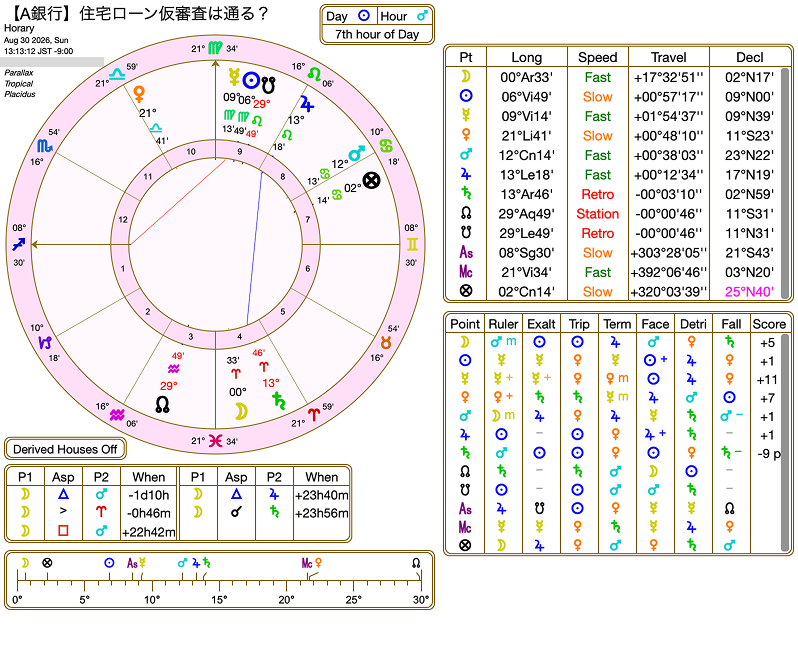Click the Moon marker on the degree strip
The width and height of the screenshot is (798, 649).
25,562
